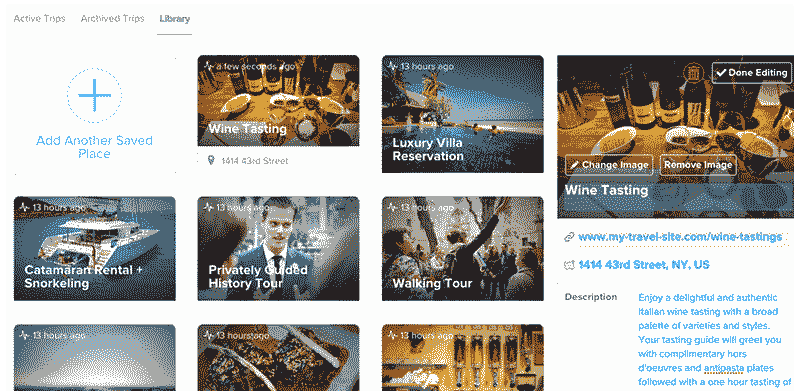
Task: Open the my-travel-site.com wine-tastings link
Action: (680, 237)
